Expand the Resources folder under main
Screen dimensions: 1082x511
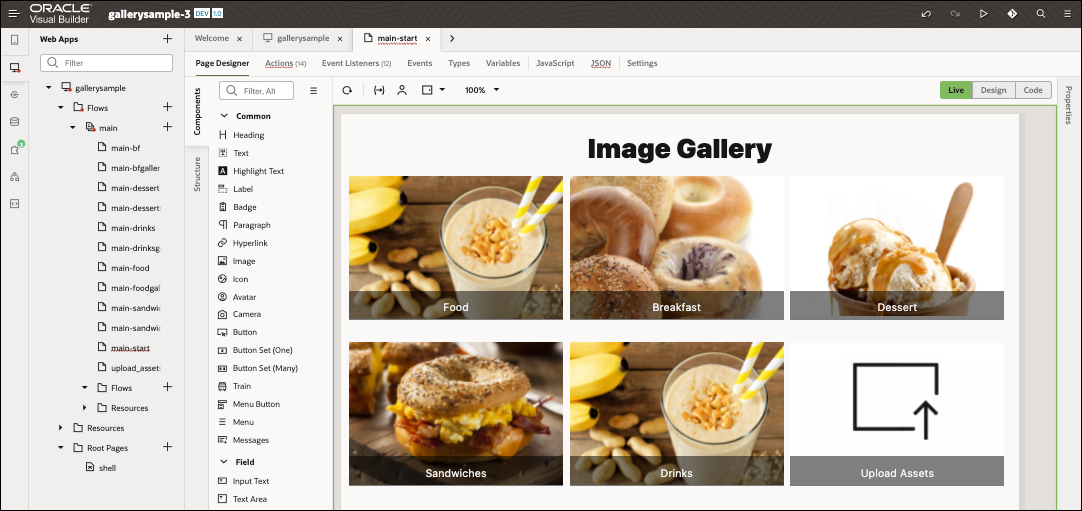pyautogui.click(x=84, y=408)
